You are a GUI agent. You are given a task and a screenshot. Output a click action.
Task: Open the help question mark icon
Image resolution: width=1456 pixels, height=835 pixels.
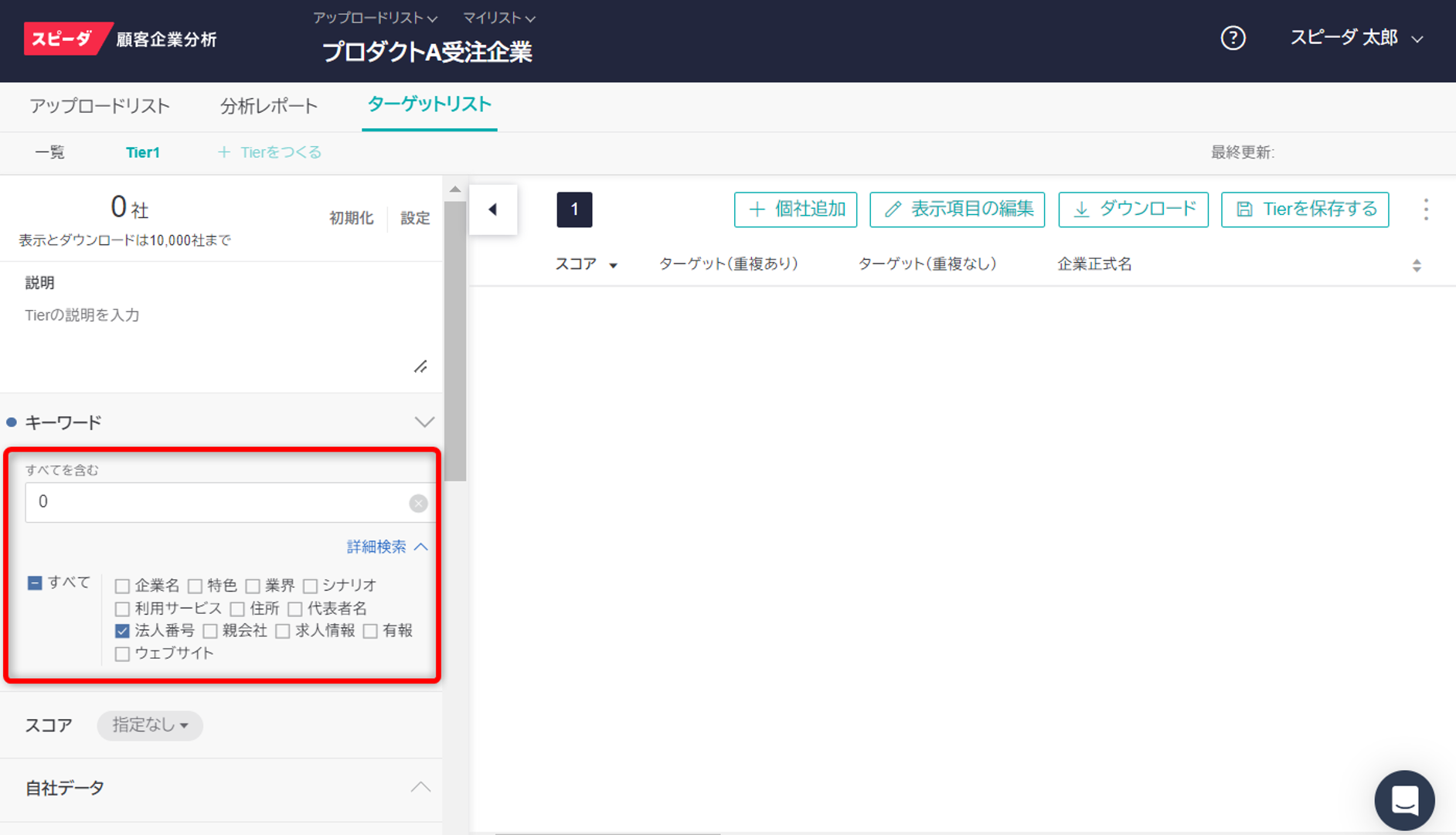coord(1233,38)
